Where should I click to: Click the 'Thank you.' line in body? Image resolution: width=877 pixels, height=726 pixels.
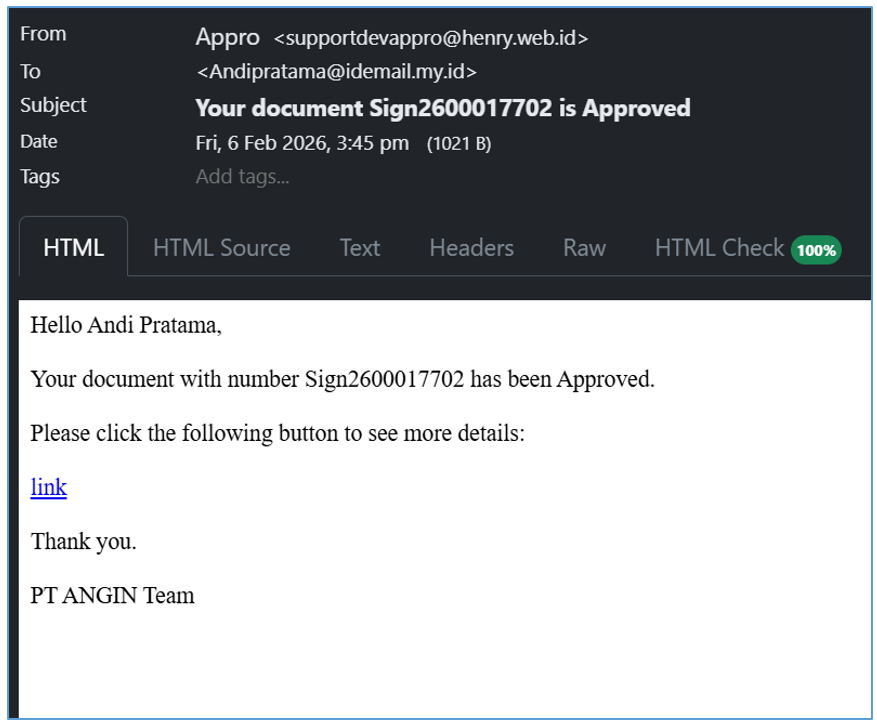tap(84, 542)
